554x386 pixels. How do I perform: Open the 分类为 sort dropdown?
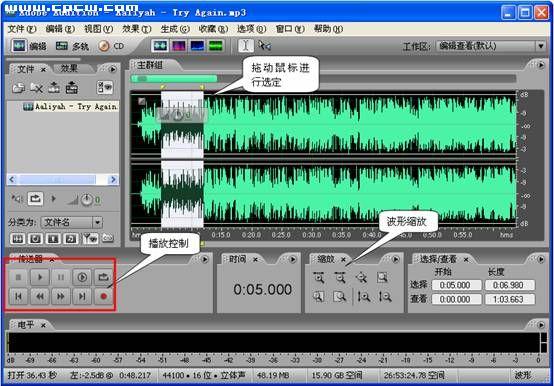(71, 222)
